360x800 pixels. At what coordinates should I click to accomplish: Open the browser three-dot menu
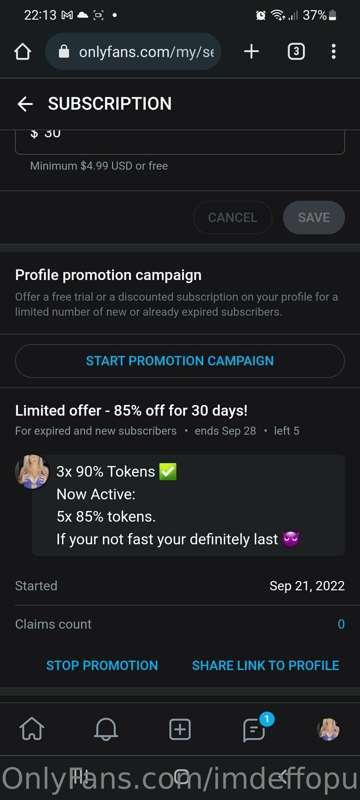pyautogui.click(x=333, y=52)
